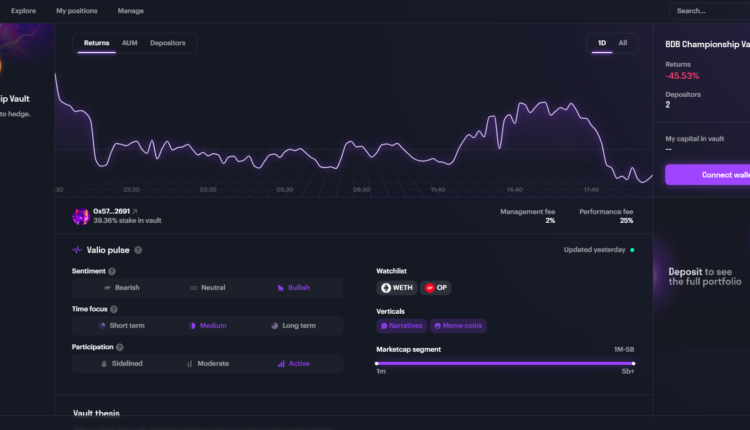Switch chart range to 1D
This screenshot has width=750, height=430.
pyautogui.click(x=601, y=43)
